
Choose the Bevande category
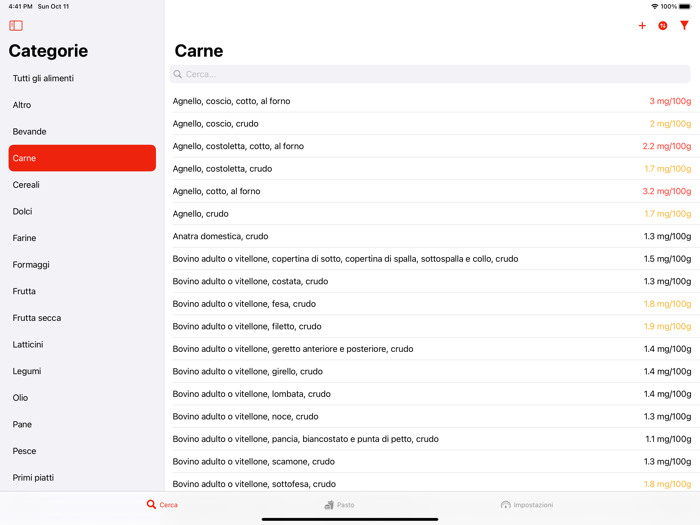click(82, 132)
